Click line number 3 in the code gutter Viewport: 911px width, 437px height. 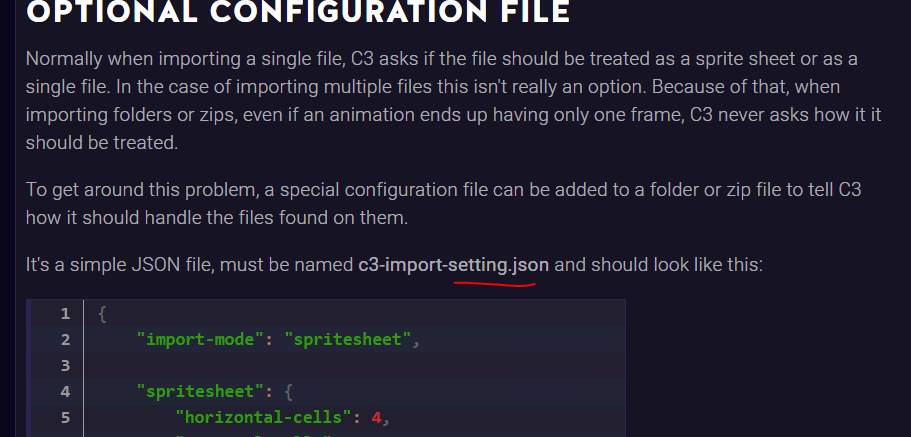(65, 366)
